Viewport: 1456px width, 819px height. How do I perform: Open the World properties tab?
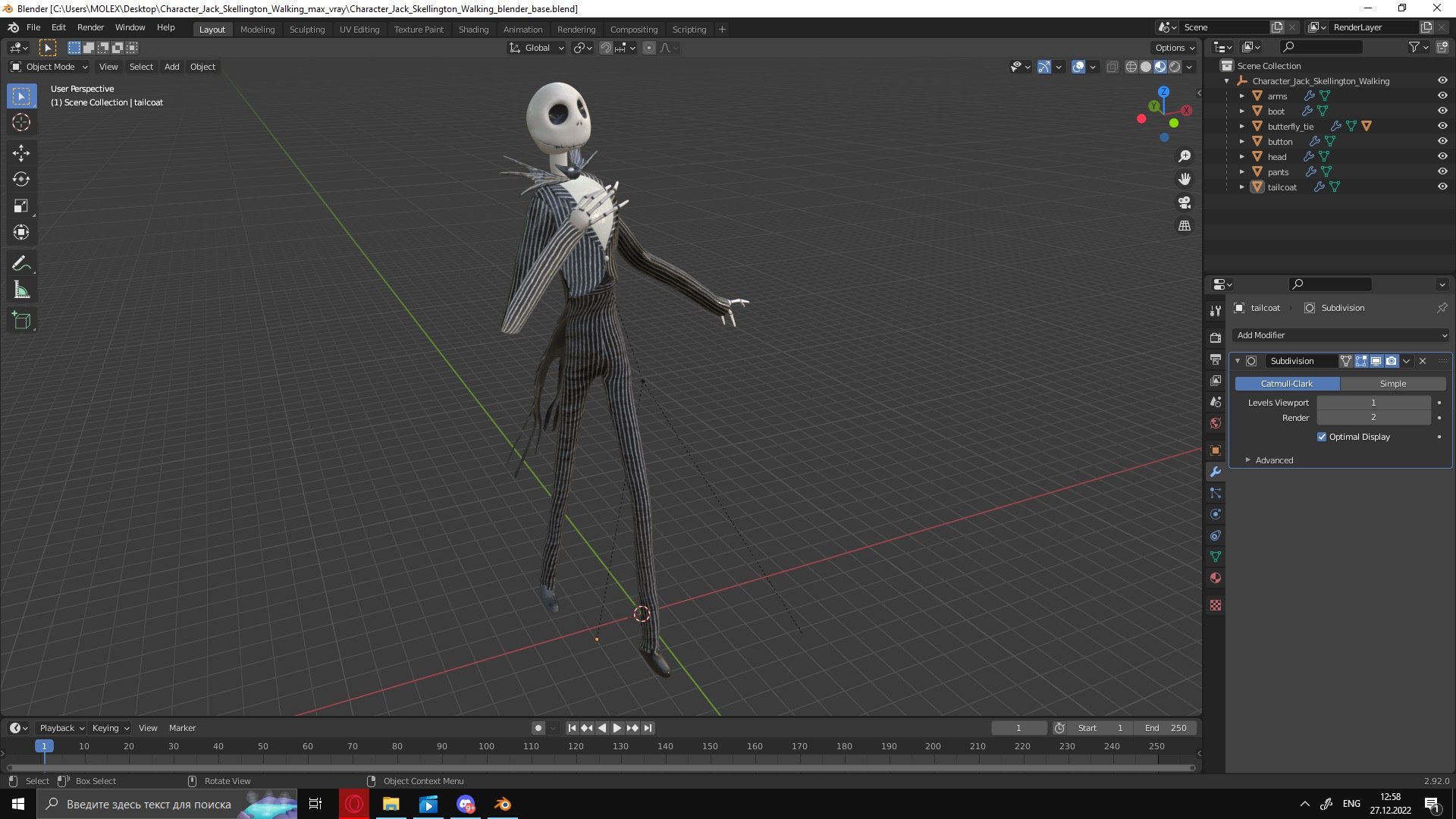1216,423
